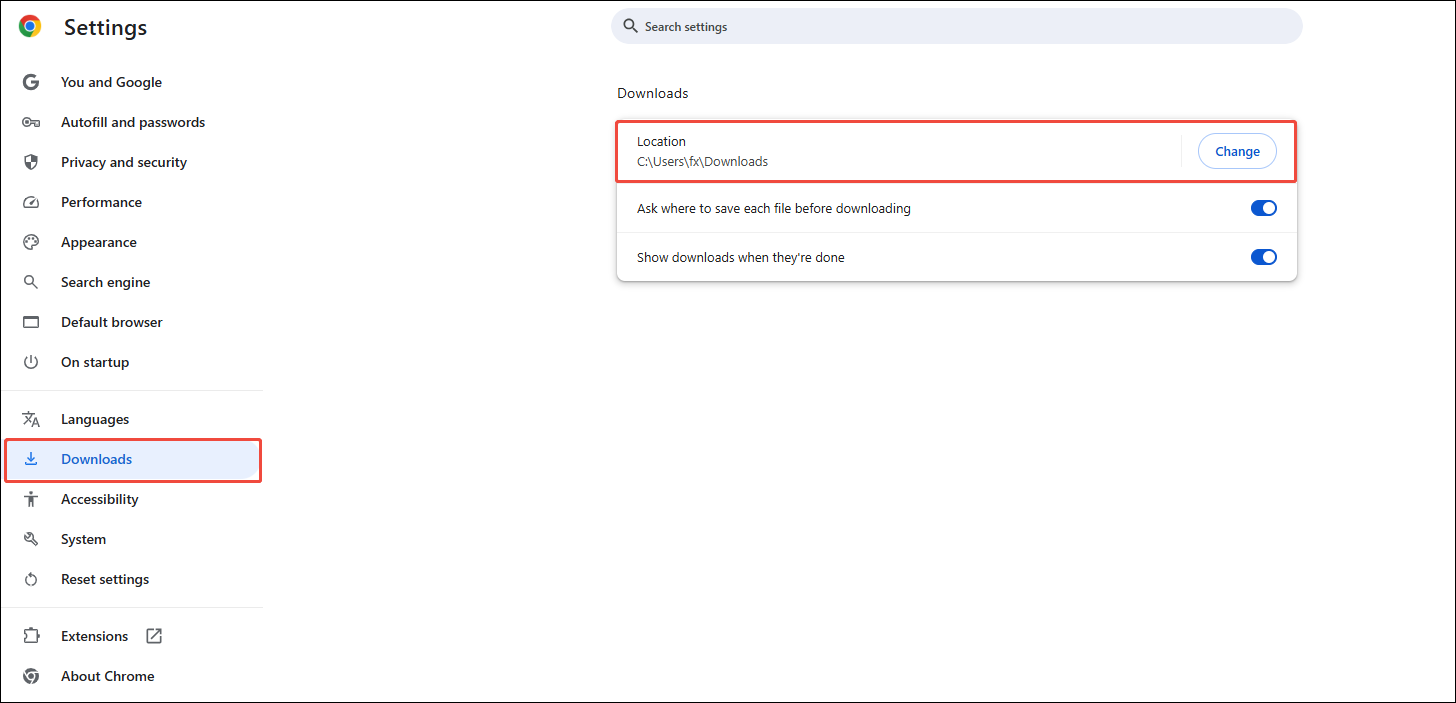
Task: Click the 'Ask where to save each file' label
Action: coord(773,208)
